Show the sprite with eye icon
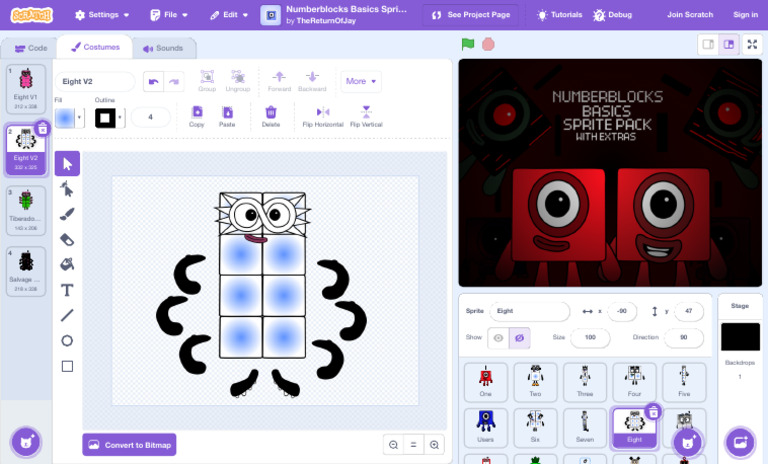Viewport: 768px width, 464px height. click(499, 338)
